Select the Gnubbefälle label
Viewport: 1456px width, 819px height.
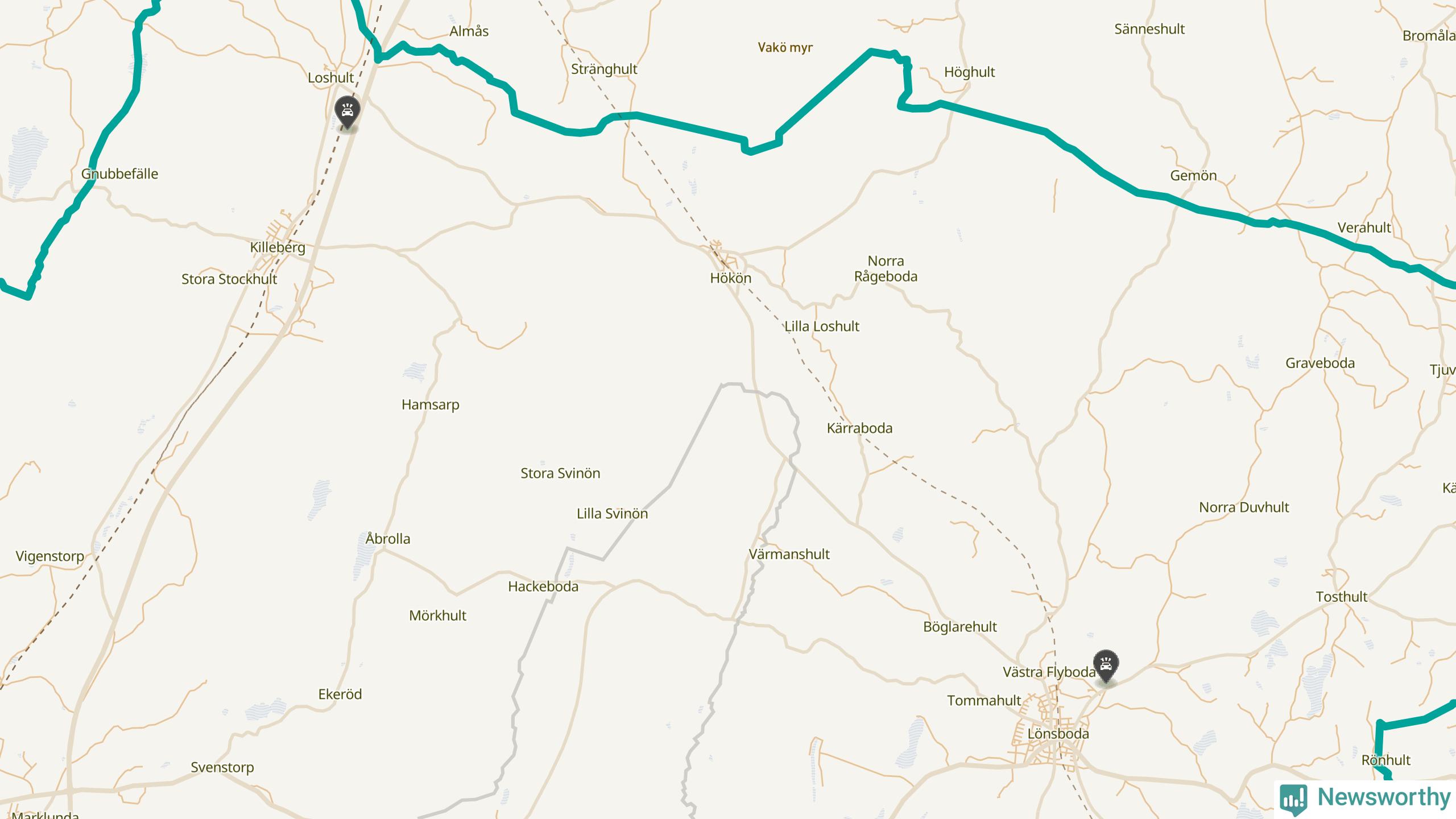(119, 174)
